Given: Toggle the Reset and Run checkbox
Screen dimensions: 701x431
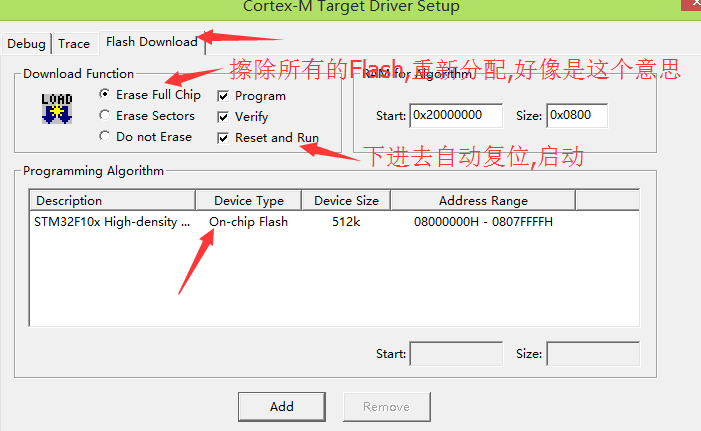Looking at the screenshot, I should pos(223,138).
